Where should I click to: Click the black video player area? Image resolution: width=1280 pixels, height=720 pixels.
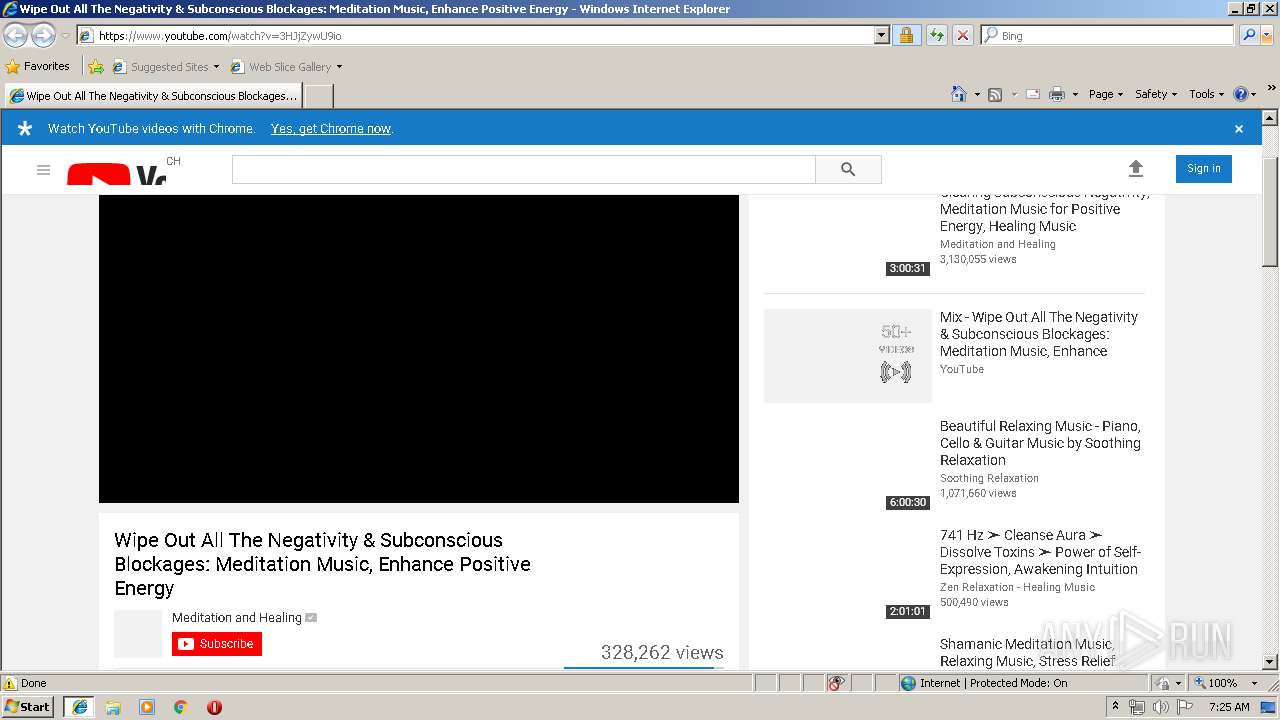coord(419,349)
